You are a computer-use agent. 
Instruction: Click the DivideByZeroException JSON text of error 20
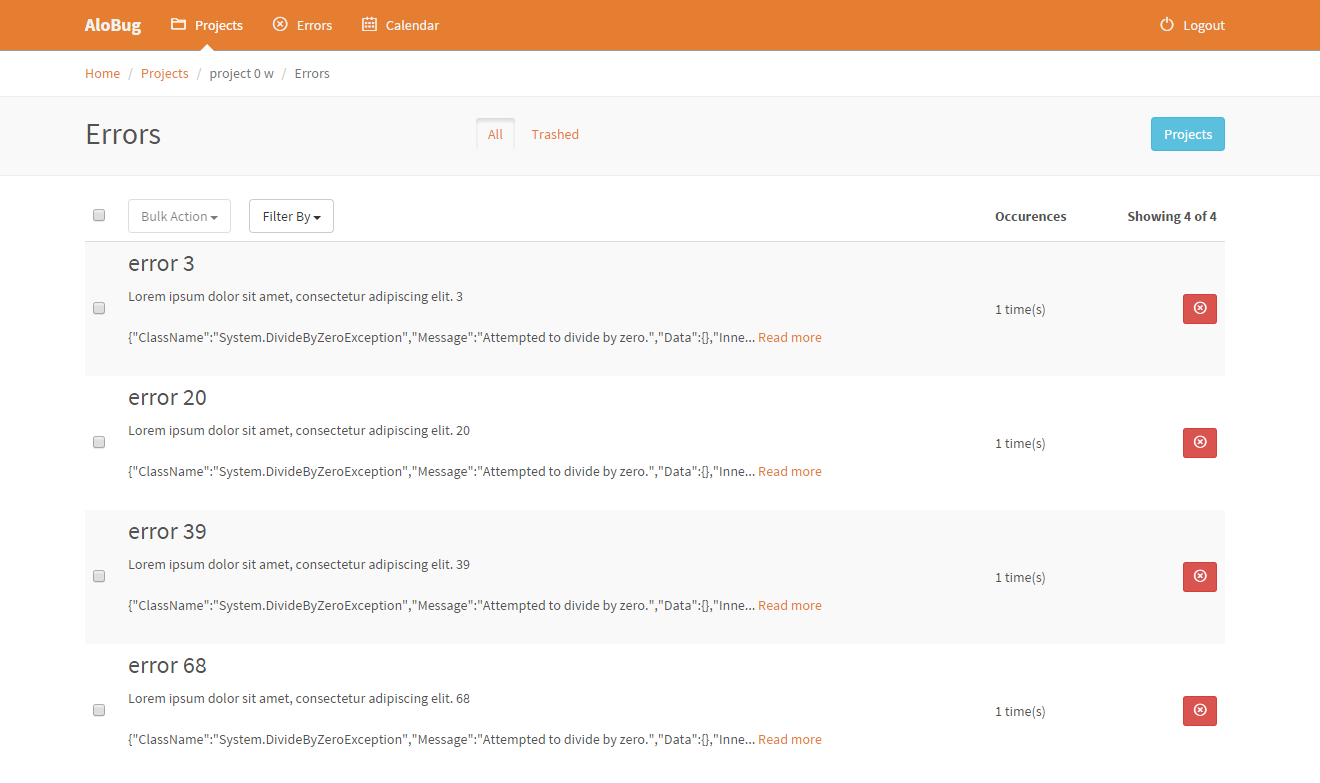441,471
